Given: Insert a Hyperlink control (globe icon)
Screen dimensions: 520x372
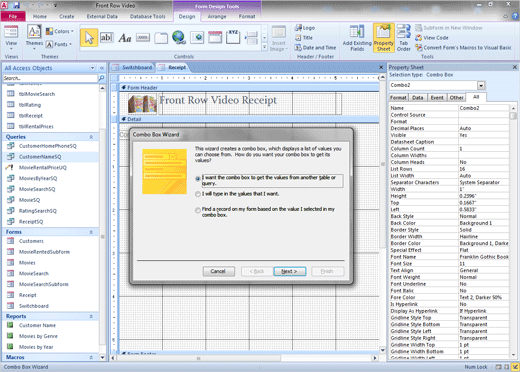Looking at the screenshot, I should 179,37.
